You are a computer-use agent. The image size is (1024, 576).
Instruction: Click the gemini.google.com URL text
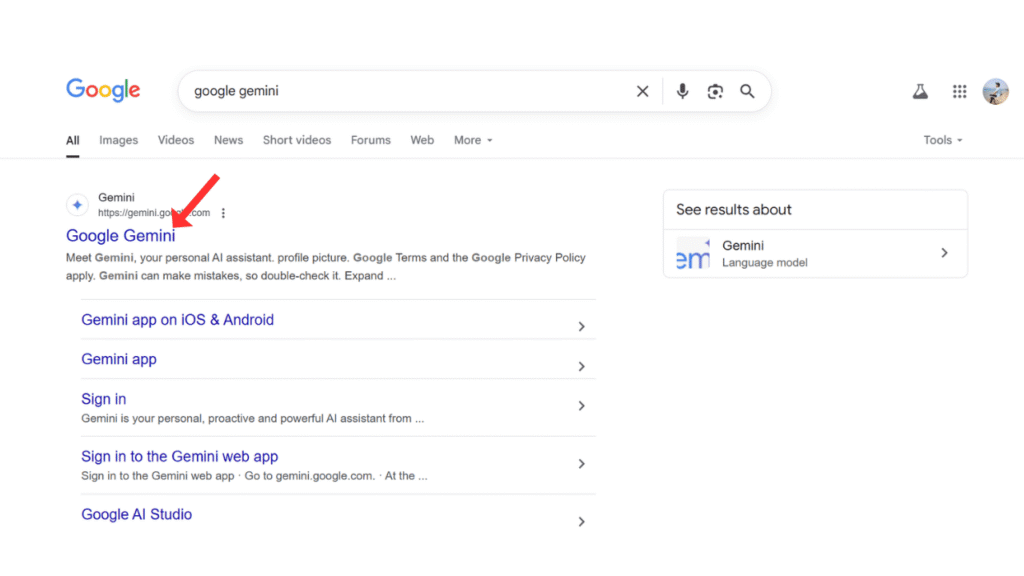[x=154, y=213]
